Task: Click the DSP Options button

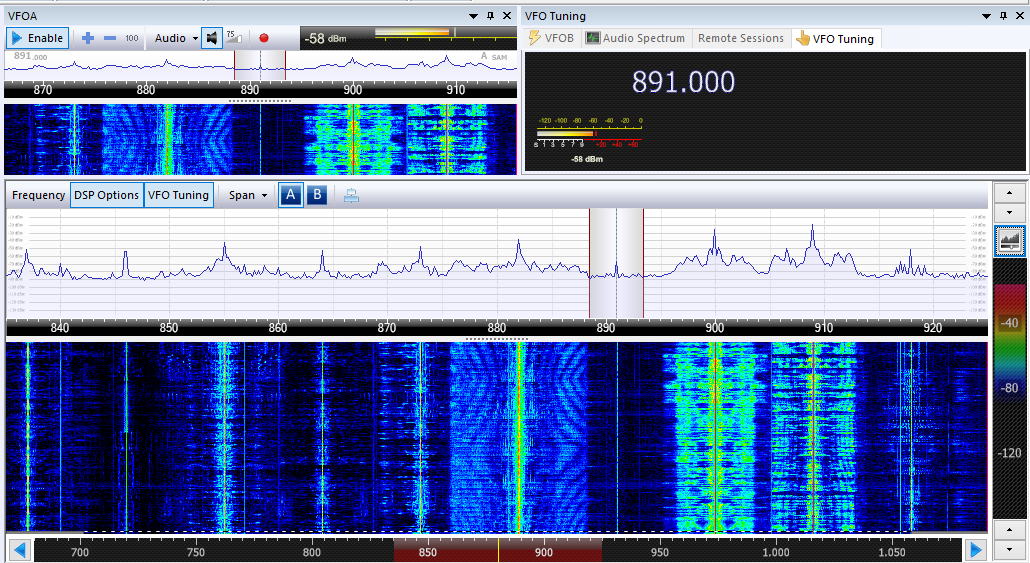Action: [x=106, y=195]
